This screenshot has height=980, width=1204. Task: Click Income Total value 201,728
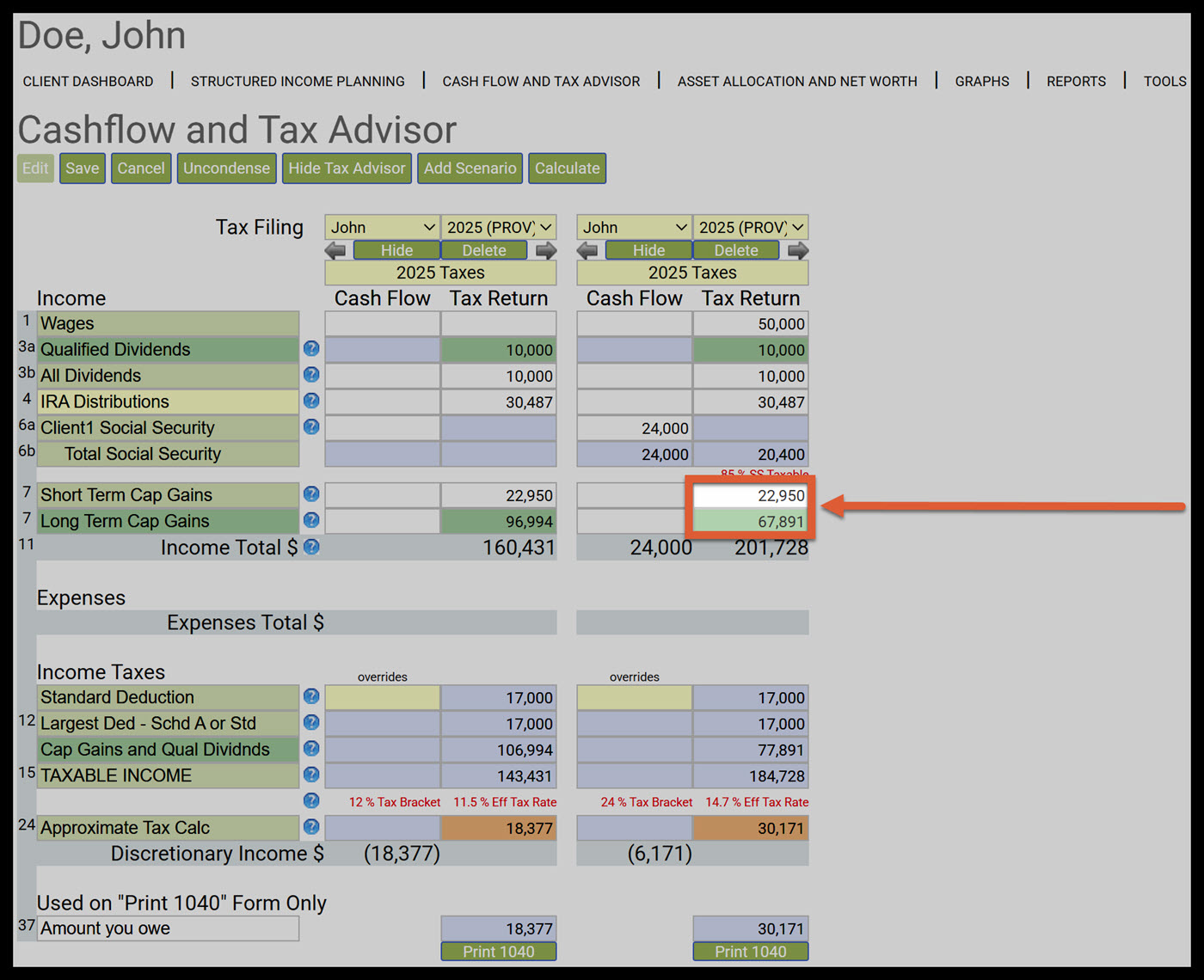771,548
